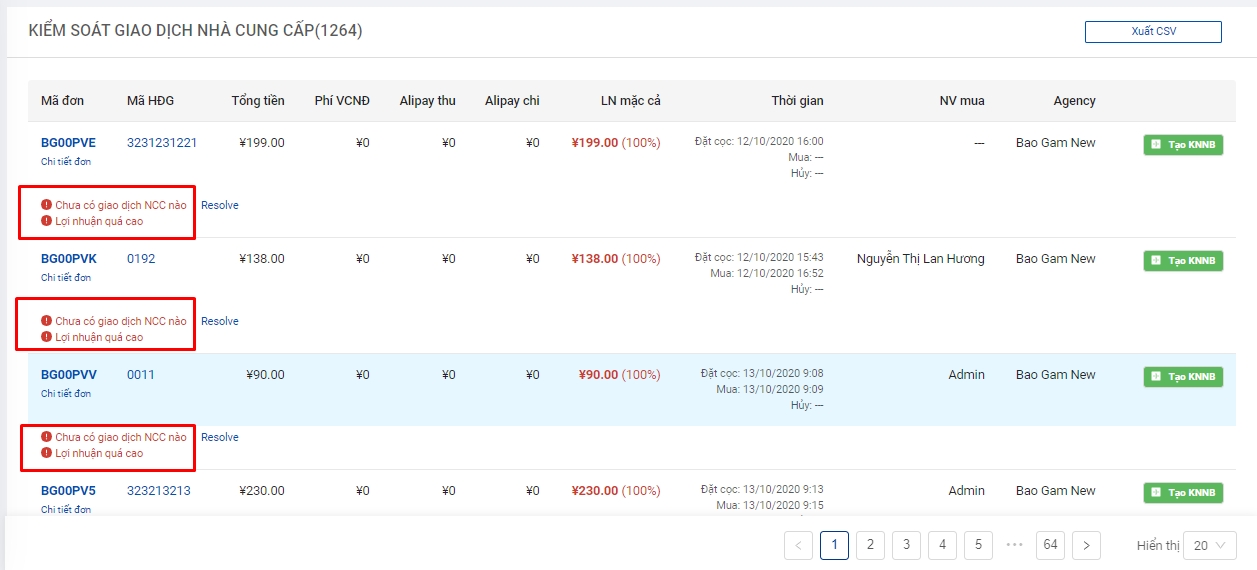Click previous page arrow in pagination

pyautogui.click(x=798, y=545)
